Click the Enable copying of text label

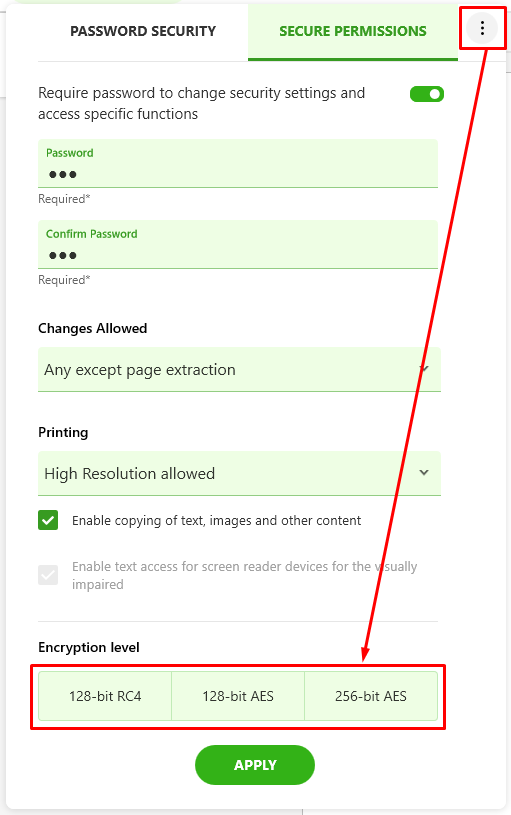click(216, 520)
